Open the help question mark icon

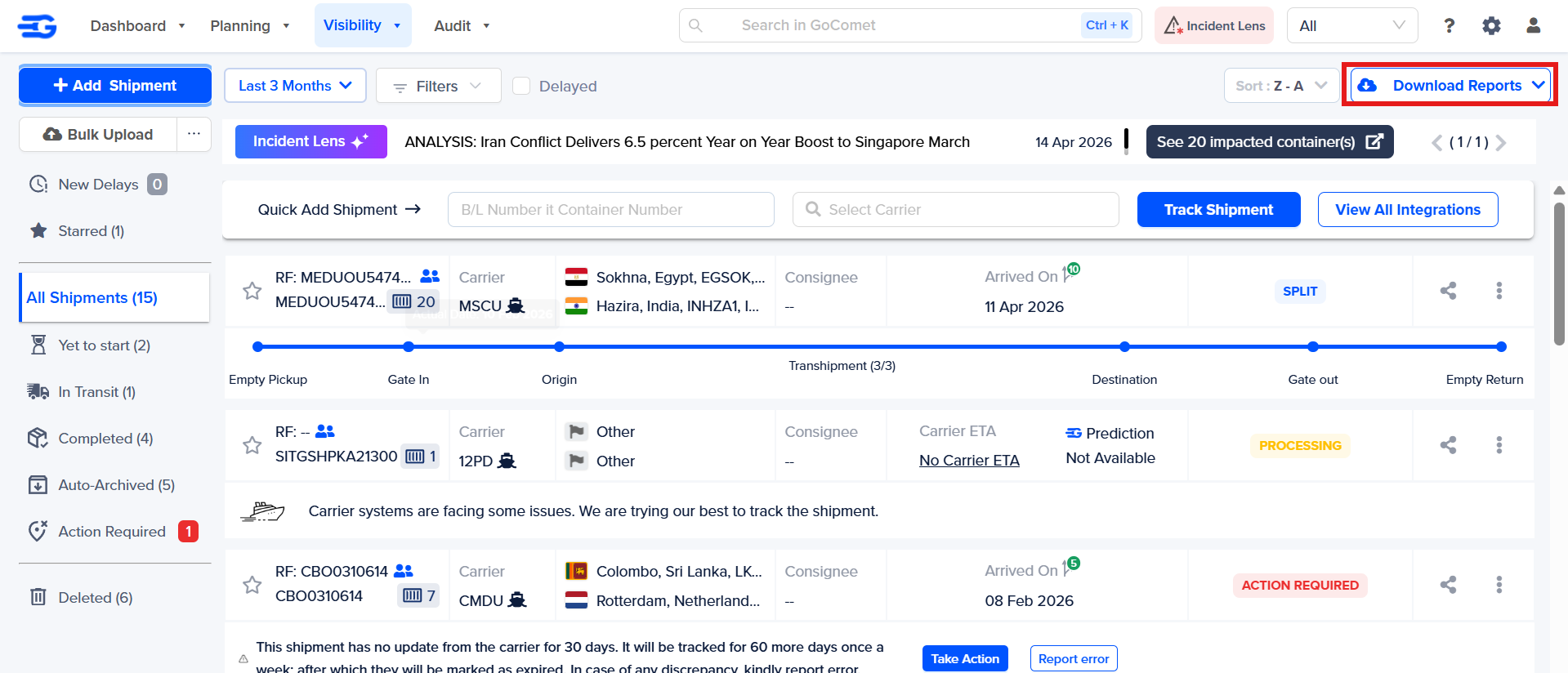point(1449,26)
